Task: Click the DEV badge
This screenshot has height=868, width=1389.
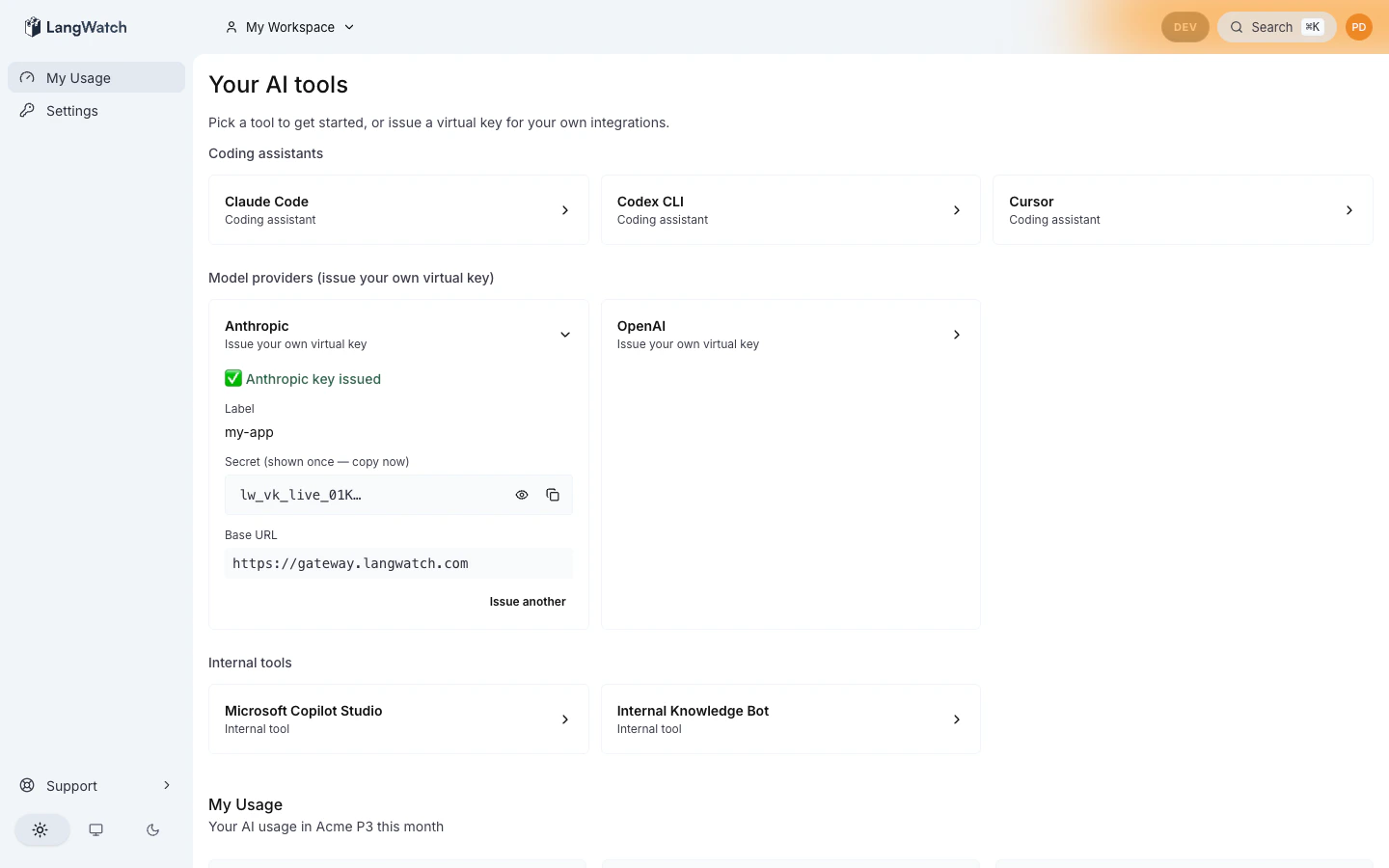Action: (1185, 27)
